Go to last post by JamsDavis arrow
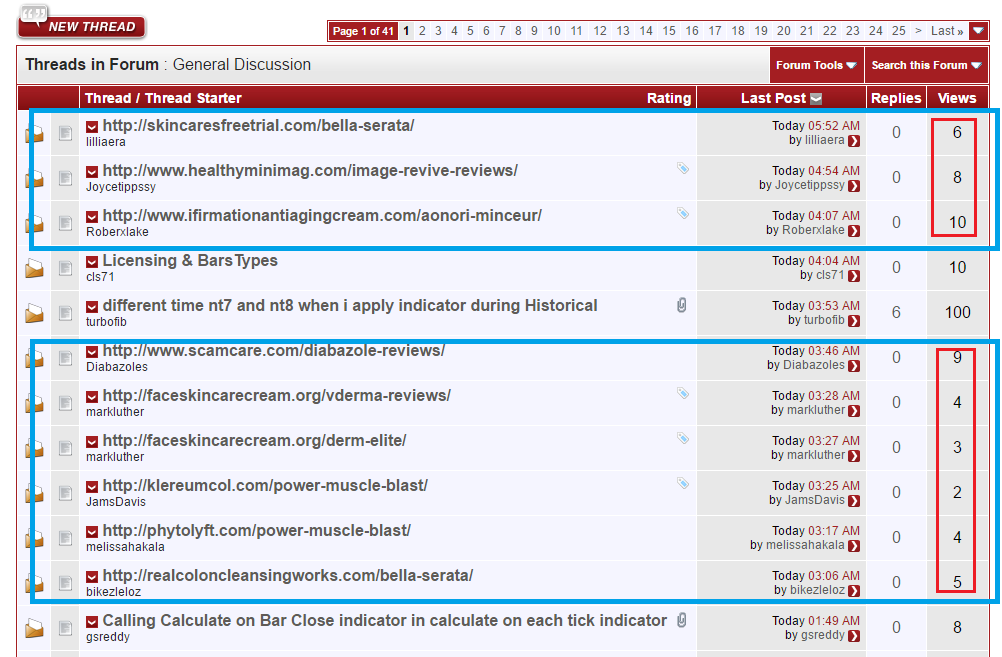This screenshot has width=1002, height=657. pos(854,501)
